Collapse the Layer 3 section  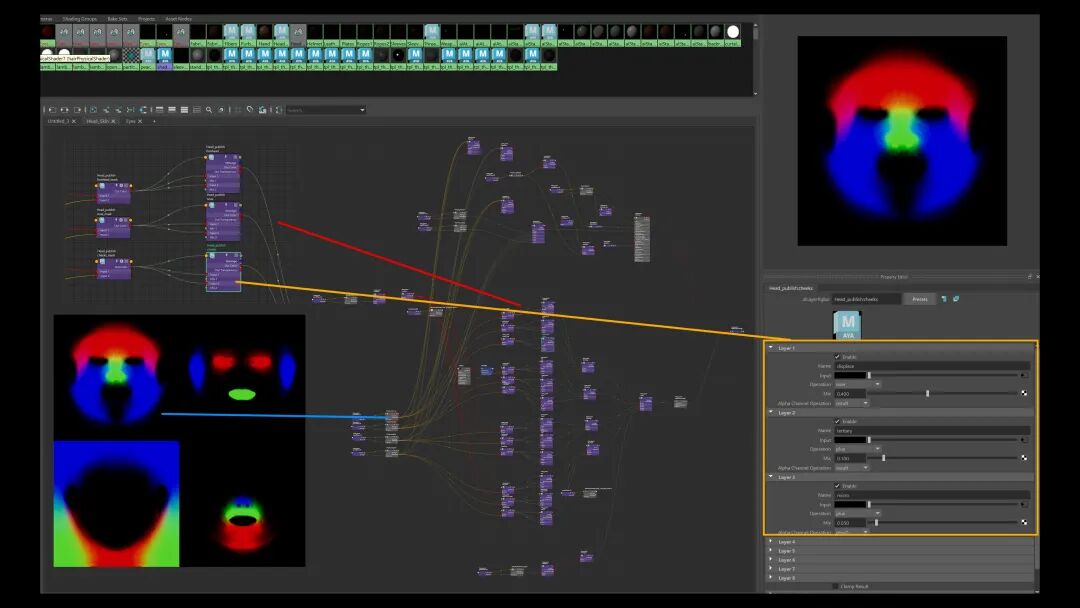(771, 477)
